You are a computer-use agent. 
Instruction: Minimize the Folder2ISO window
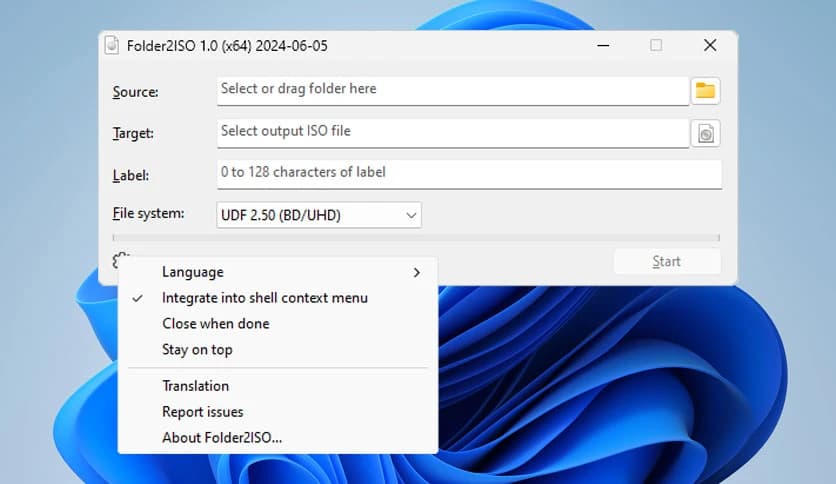coord(603,46)
